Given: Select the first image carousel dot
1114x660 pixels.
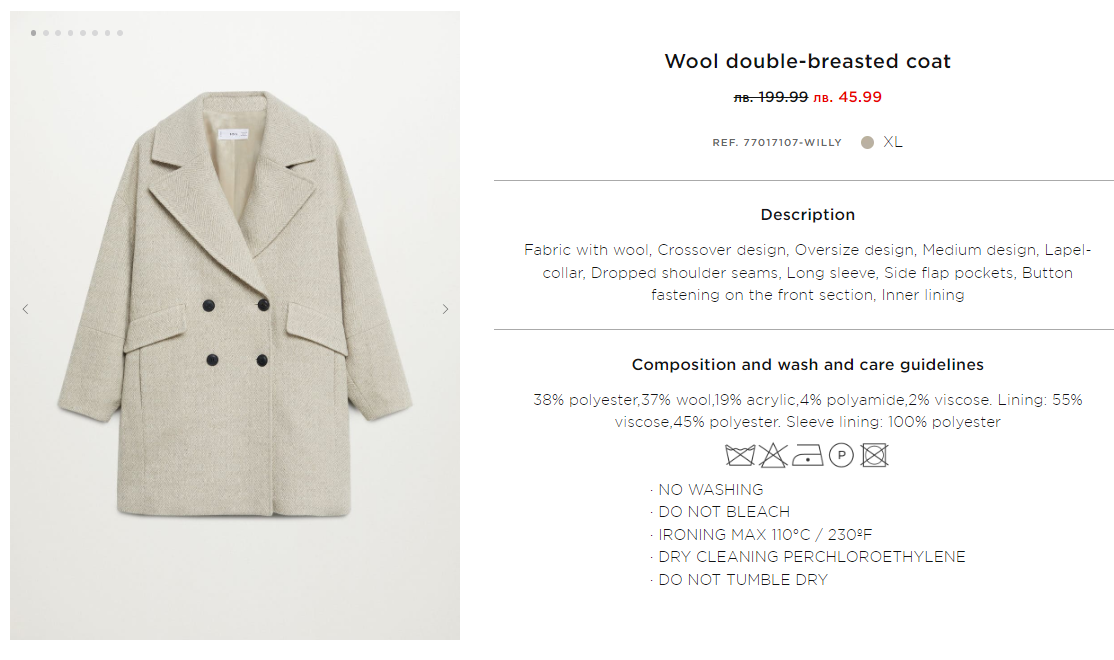Looking at the screenshot, I should point(34,33).
